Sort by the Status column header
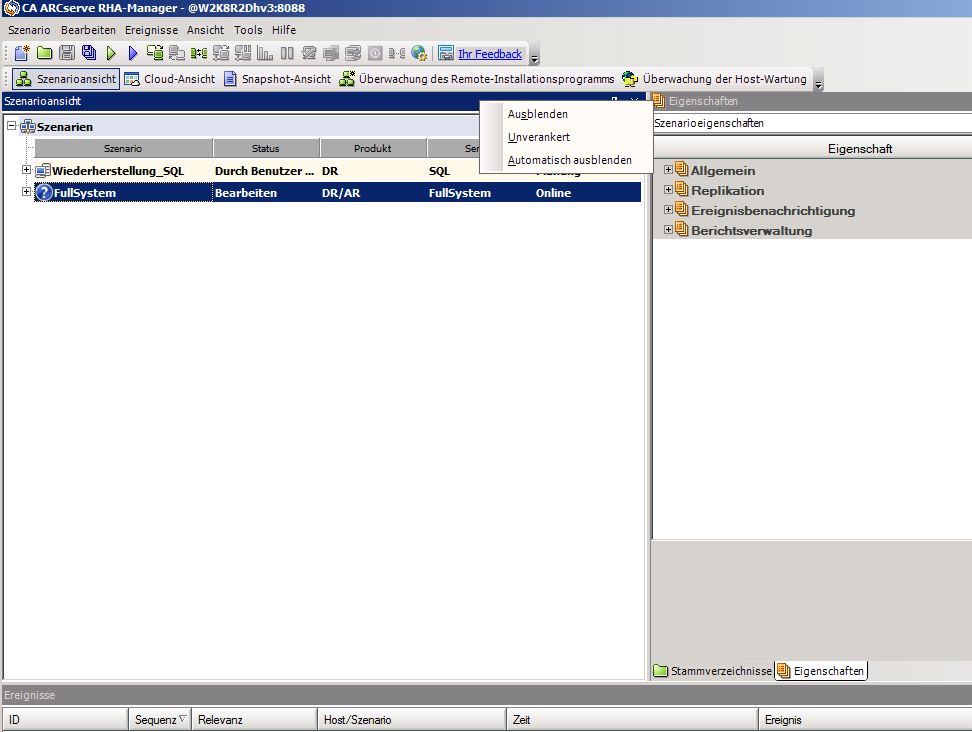 [266, 148]
